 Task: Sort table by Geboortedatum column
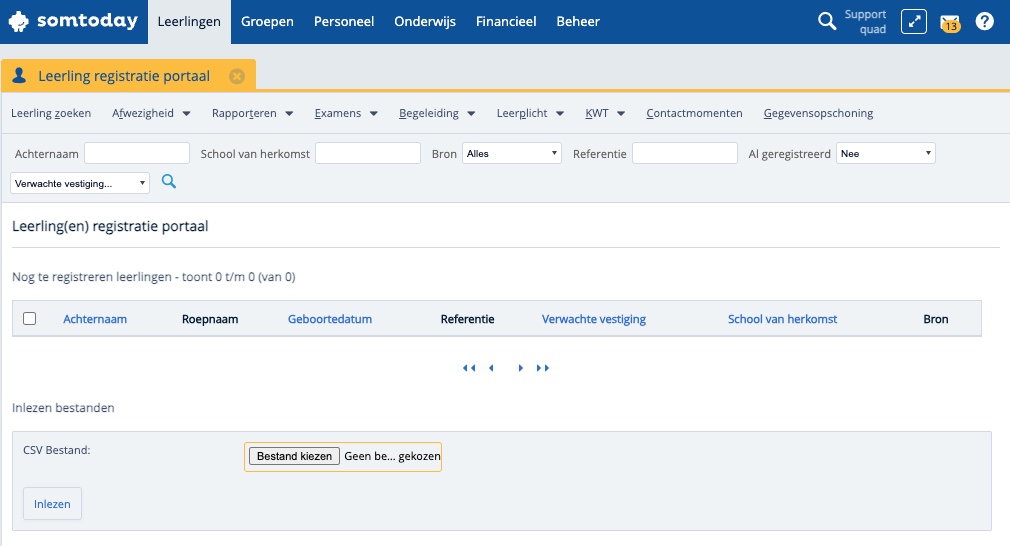(330, 319)
